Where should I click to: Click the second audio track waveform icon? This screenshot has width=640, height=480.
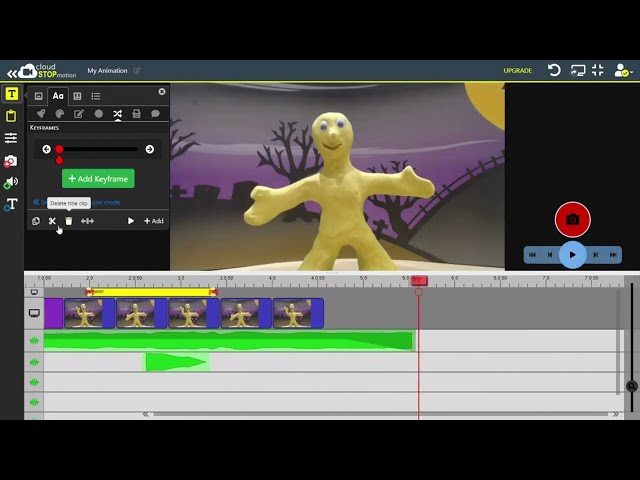(34, 362)
